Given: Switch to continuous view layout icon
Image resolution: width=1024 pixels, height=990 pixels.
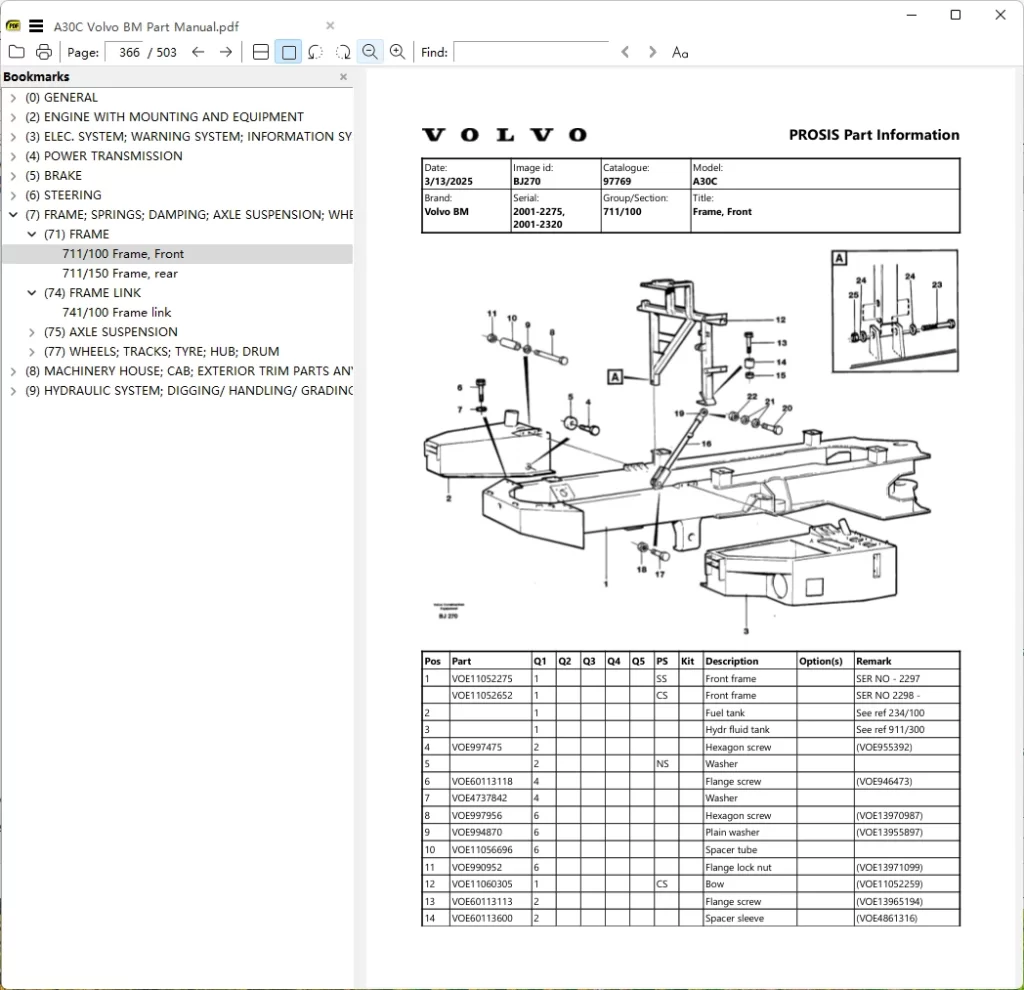Looking at the screenshot, I should (261, 52).
